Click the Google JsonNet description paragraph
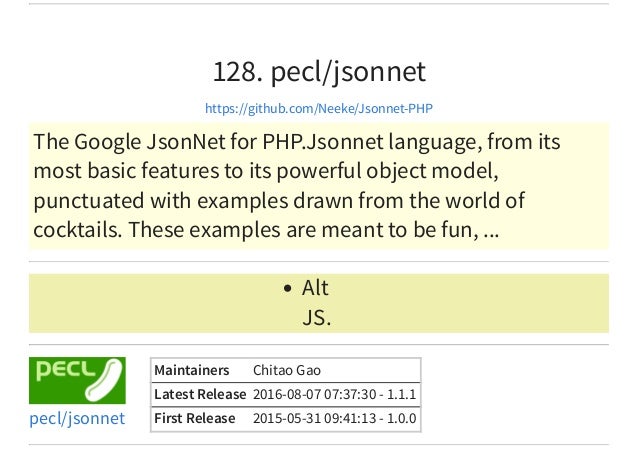Image resolution: width=638 pixels, height=465 pixels. [x=319, y=186]
